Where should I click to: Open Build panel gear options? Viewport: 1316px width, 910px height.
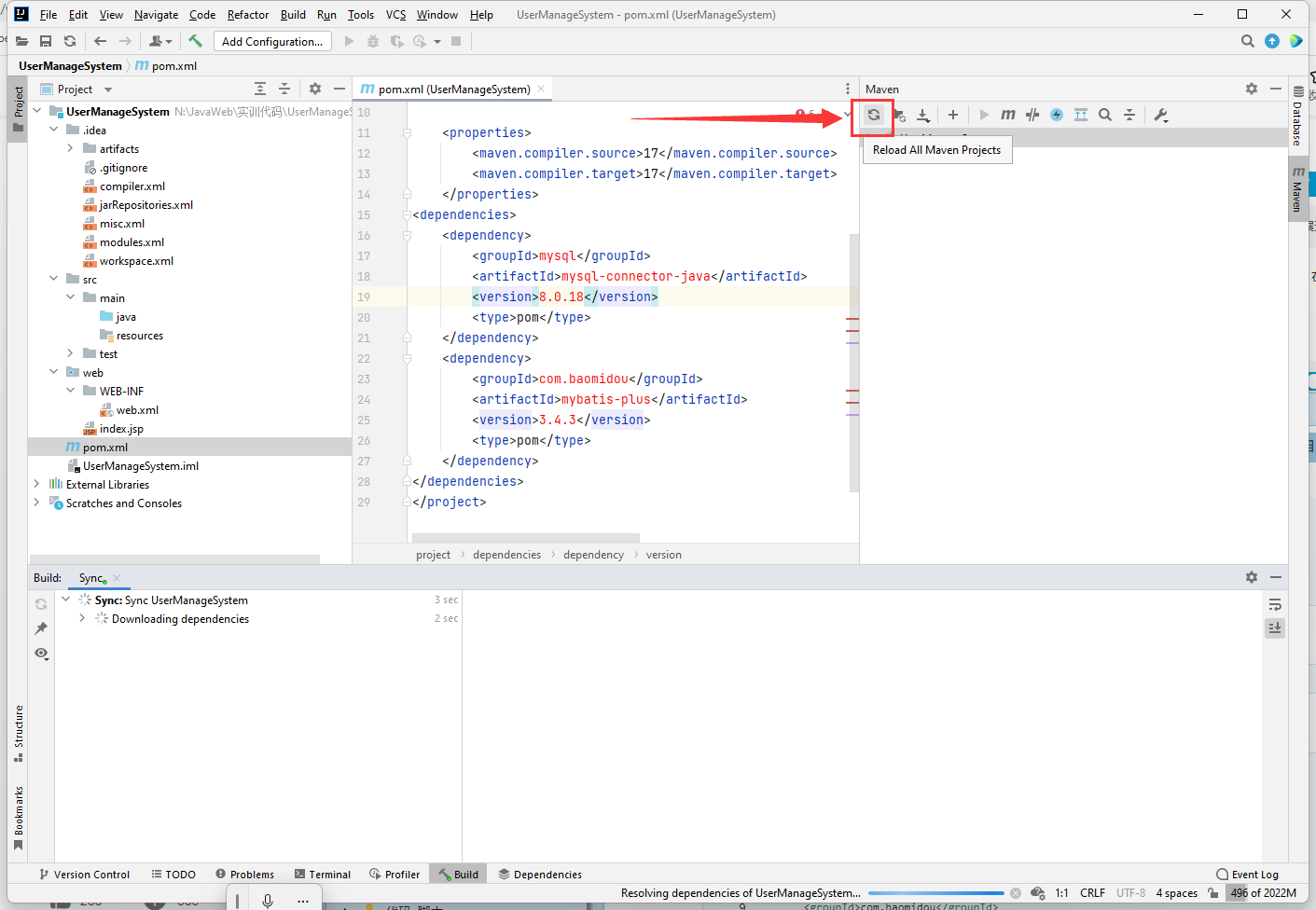pyautogui.click(x=1252, y=577)
